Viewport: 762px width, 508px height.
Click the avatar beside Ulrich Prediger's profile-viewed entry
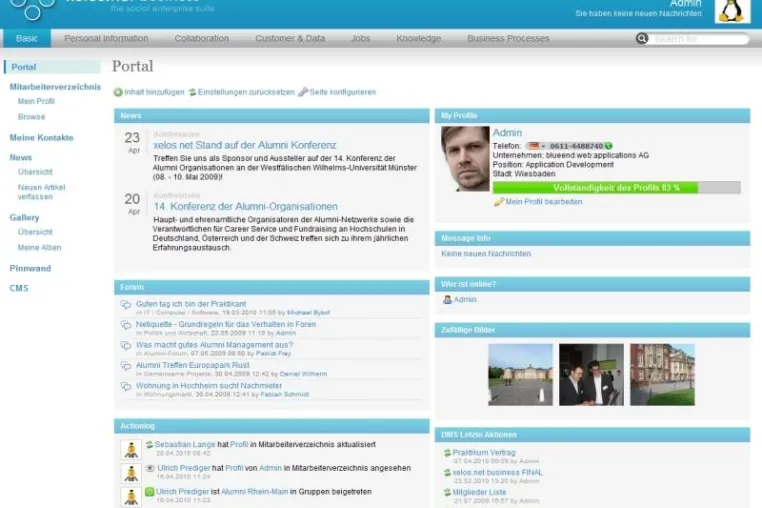tap(131, 473)
